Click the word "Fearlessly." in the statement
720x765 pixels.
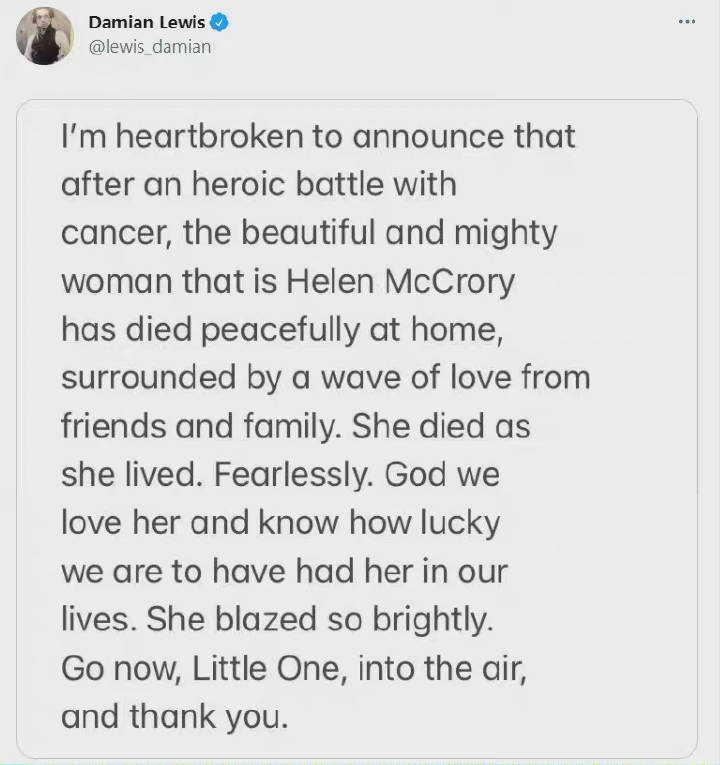294,475
